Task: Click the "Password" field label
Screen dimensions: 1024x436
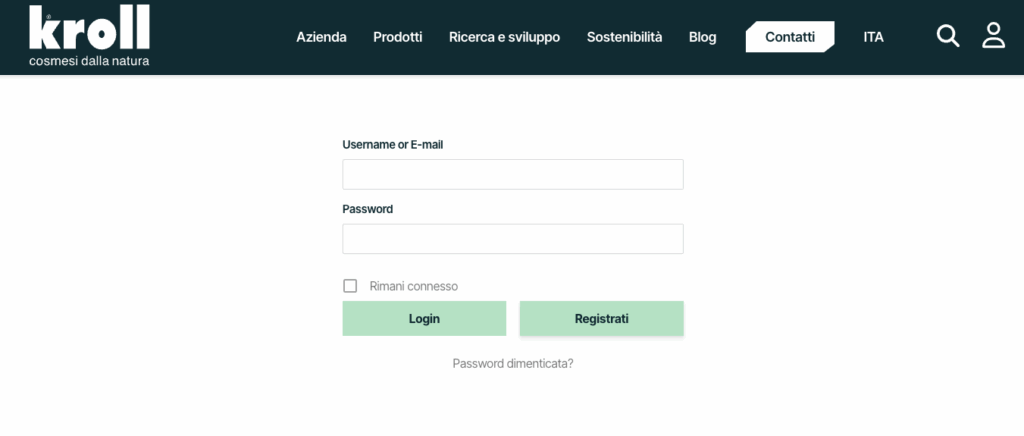Action: (x=367, y=209)
